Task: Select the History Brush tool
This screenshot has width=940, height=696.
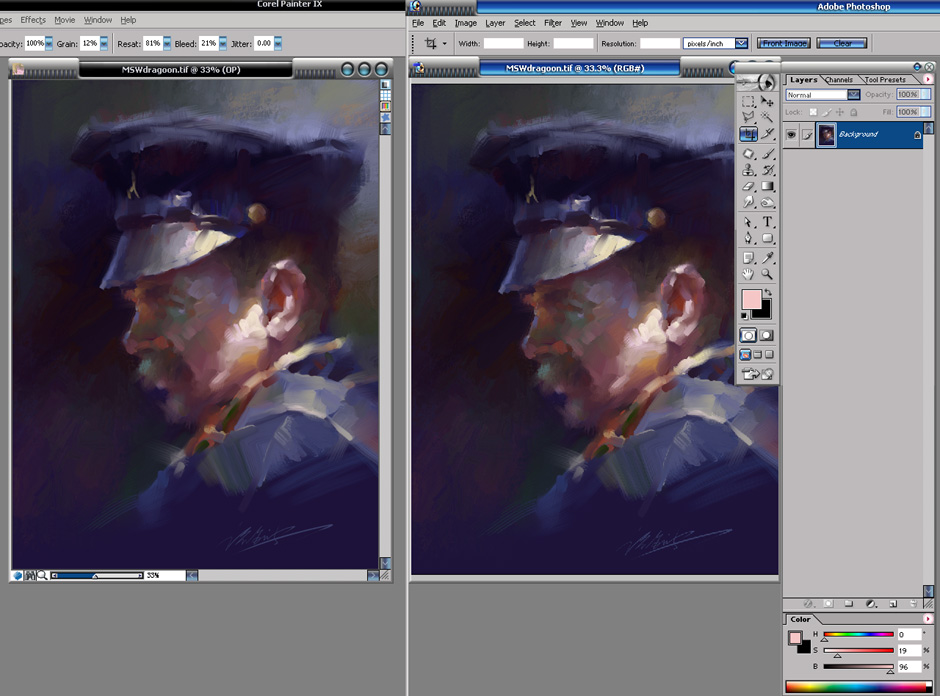Action: pos(767,170)
